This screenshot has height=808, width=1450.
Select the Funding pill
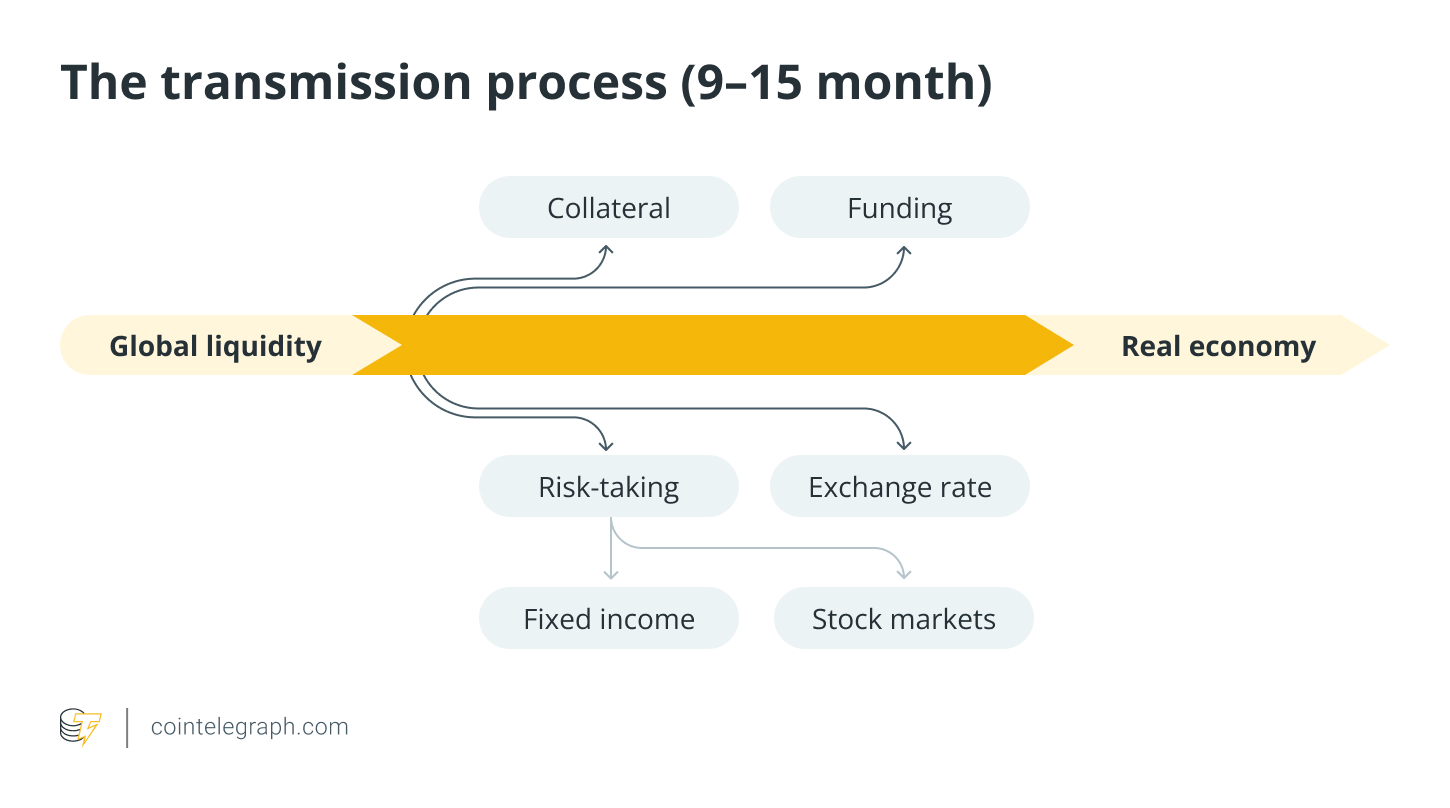point(899,208)
